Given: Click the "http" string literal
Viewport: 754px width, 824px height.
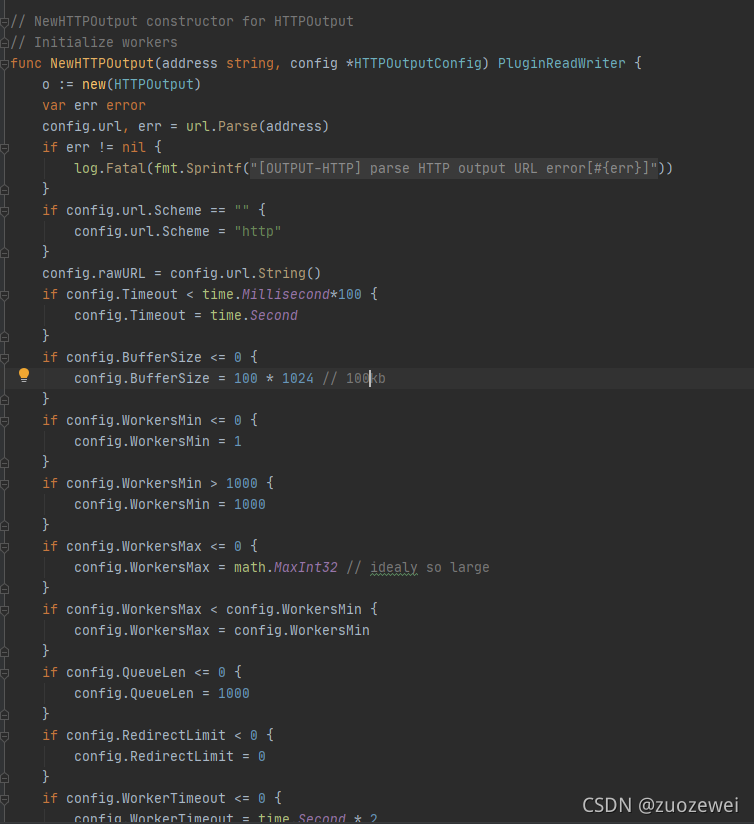Looking at the screenshot, I should [257, 232].
